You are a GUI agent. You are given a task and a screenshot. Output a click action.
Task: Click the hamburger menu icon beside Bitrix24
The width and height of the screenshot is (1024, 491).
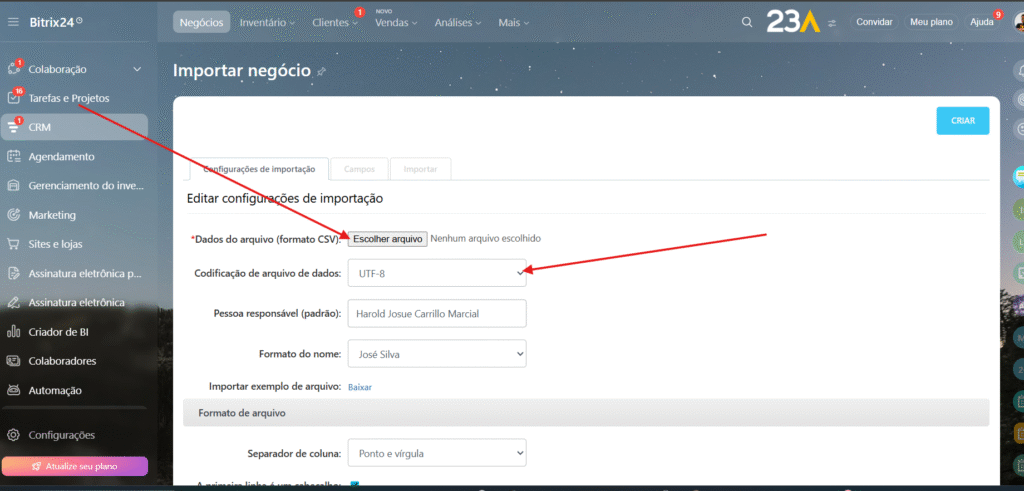click(13, 22)
